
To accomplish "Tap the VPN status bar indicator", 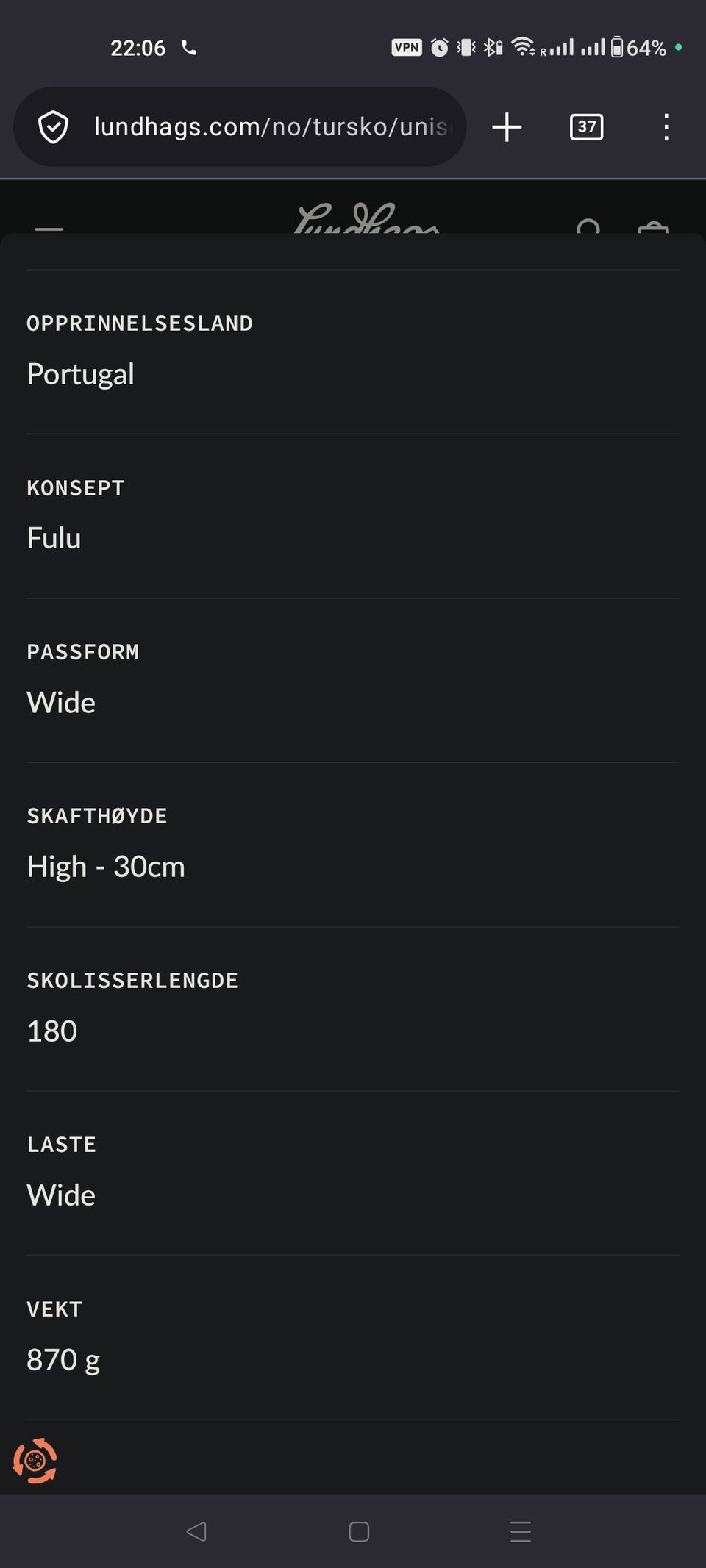I will 407,48.
